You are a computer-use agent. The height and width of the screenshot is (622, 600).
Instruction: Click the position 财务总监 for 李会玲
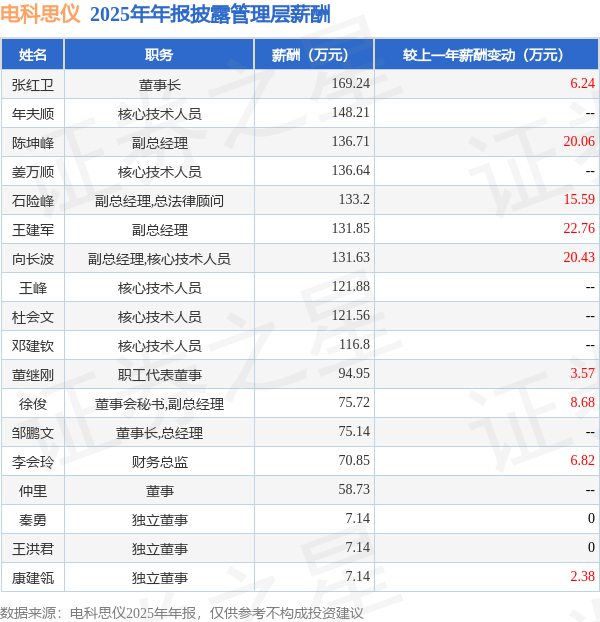[x=159, y=462]
